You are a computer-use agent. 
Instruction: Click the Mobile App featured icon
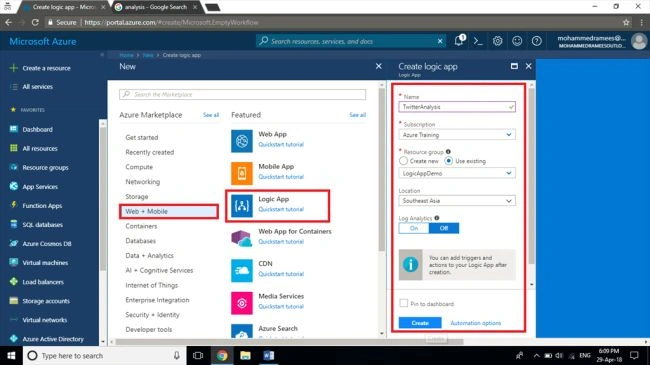(x=242, y=173)
